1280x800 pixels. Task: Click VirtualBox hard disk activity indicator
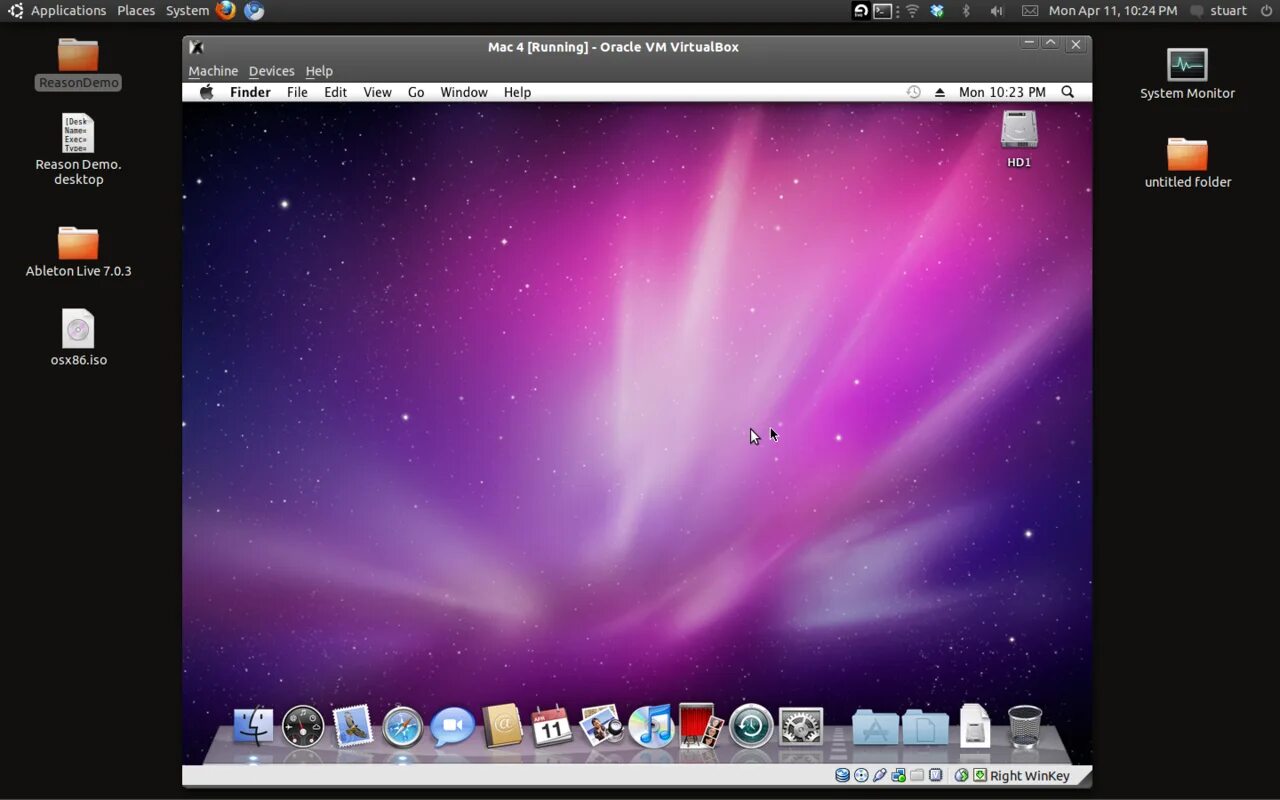[842, 776]
